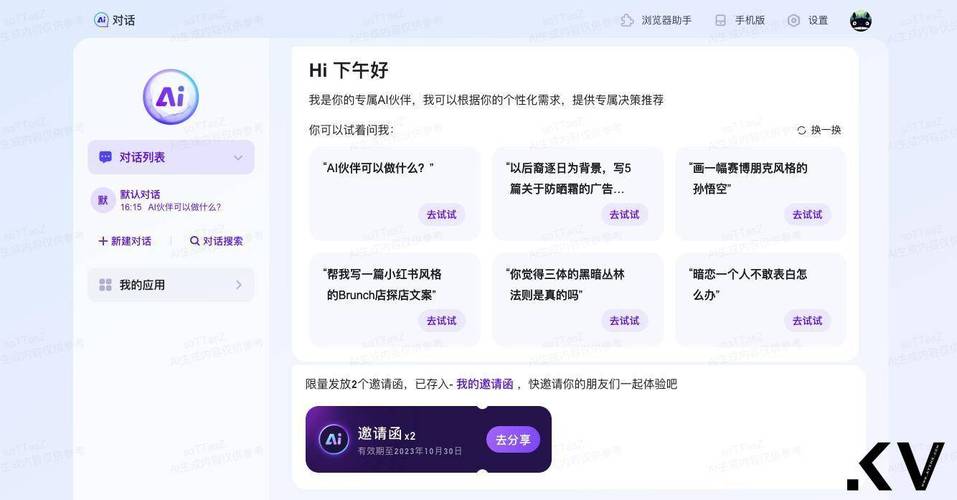957x500 pixels.
Task: Expand 我的应用 arrow
Action: pyautogui.click(x=239, y=285)
